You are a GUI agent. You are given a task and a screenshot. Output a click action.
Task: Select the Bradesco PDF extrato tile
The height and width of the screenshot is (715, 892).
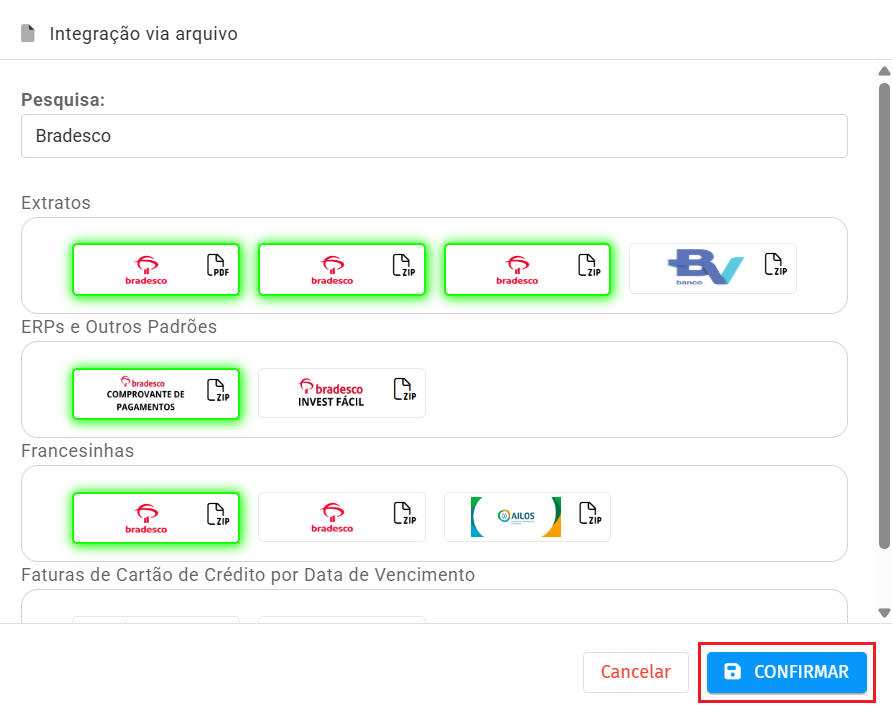[155, 269]
